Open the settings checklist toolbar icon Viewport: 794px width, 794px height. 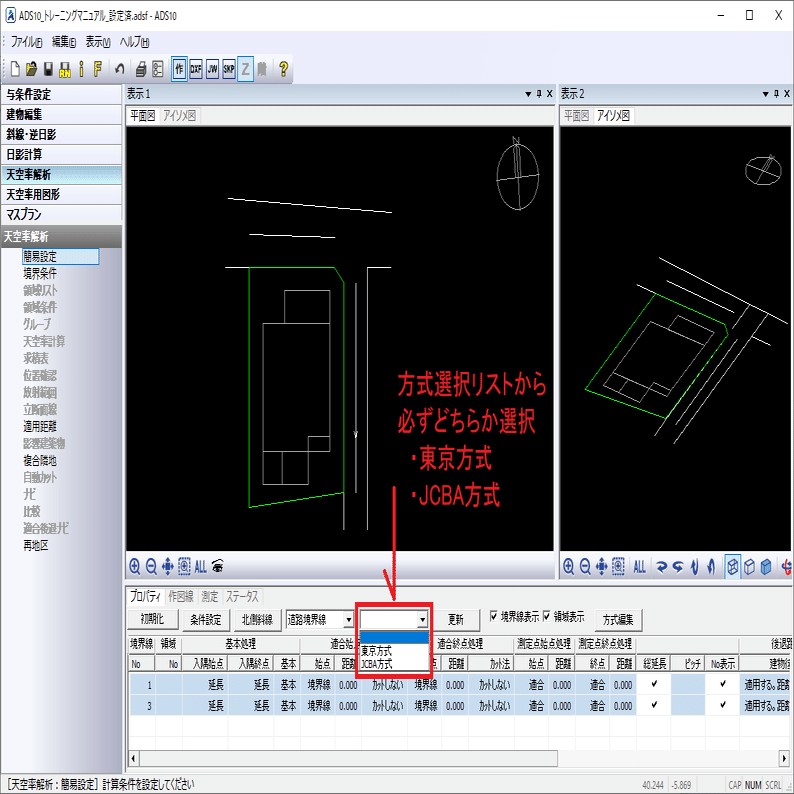(x=158, y=69)
